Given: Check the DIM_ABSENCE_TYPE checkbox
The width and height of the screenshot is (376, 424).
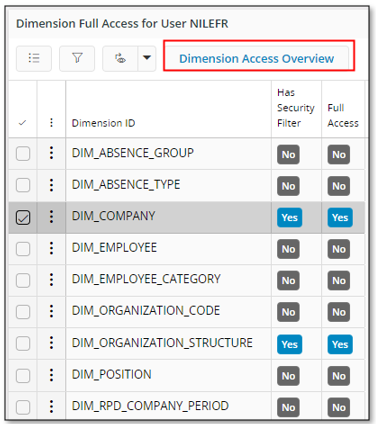Looking at the screenshot, I should (x=23, y=185).
